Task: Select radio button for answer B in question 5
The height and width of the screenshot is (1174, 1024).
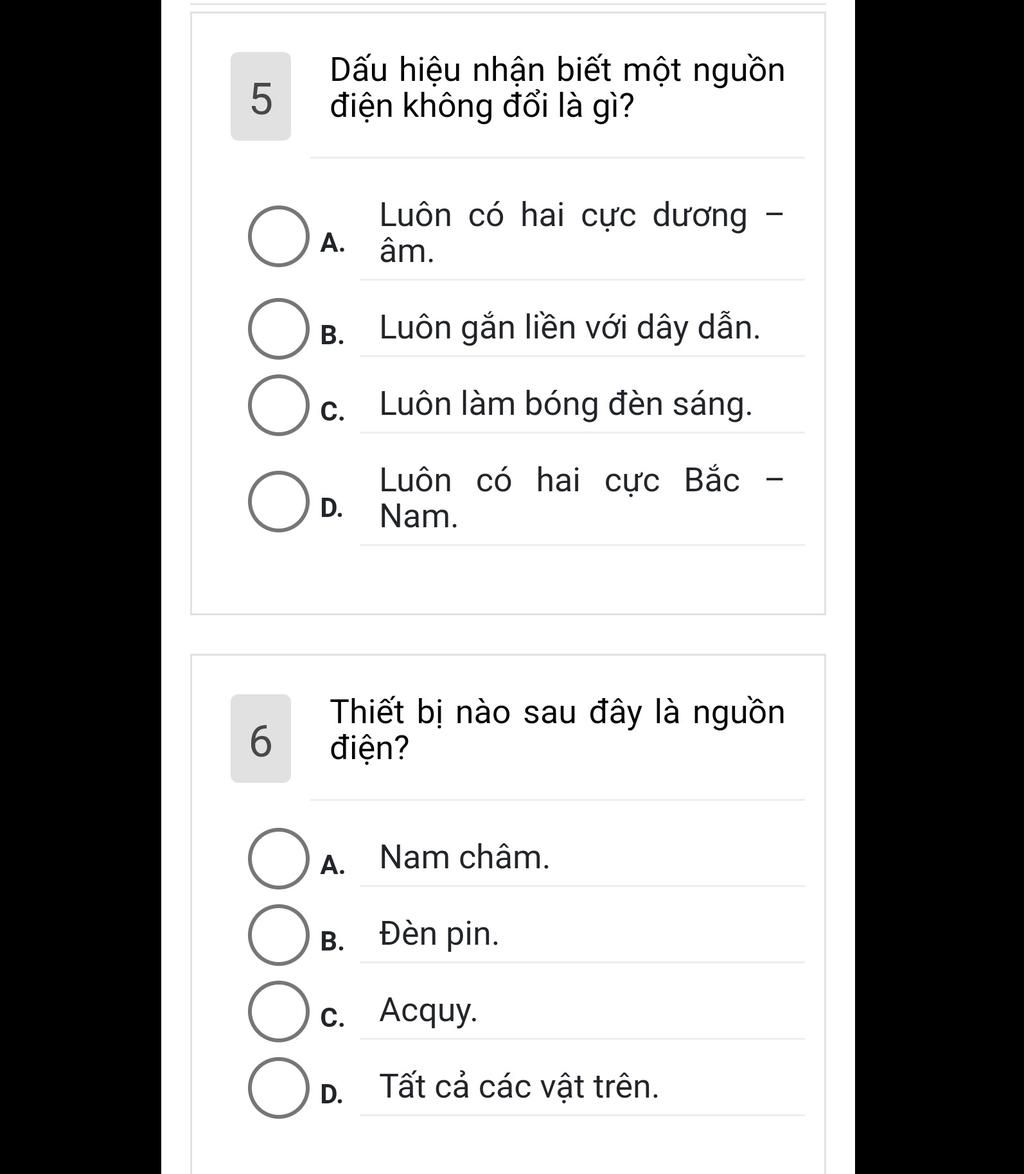Action: pos(278,329)
